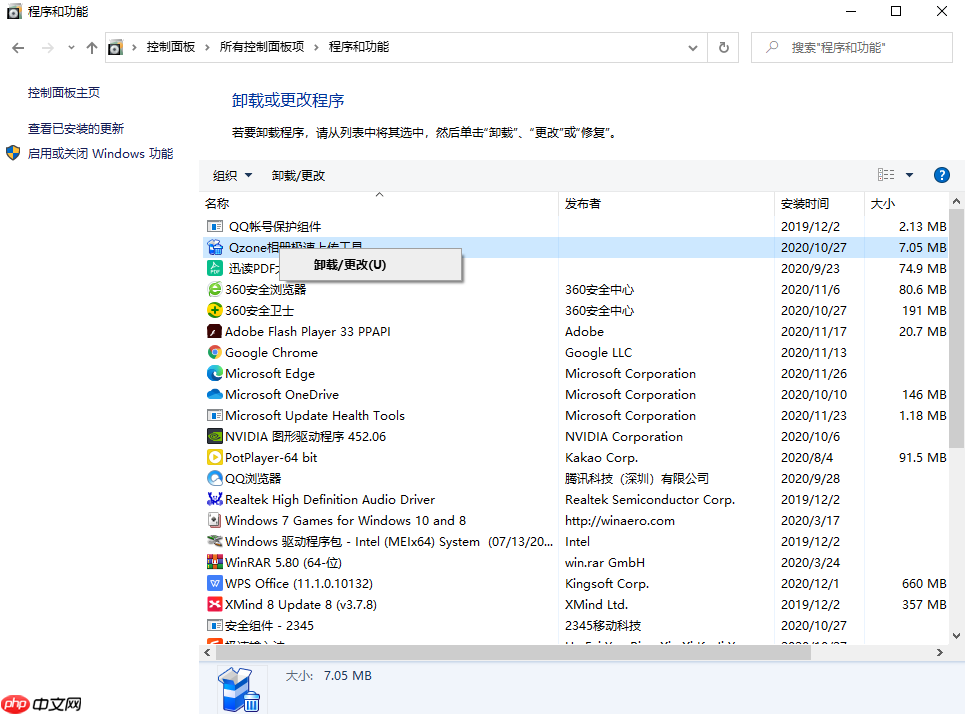Click 程序和功能 in the breadcrumb
The image size is (965, 714).
[359, 47]
